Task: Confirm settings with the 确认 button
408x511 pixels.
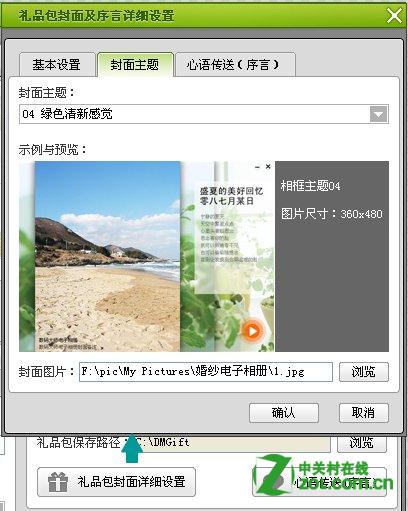Action: pyautogui.click(x=284, y=413)
